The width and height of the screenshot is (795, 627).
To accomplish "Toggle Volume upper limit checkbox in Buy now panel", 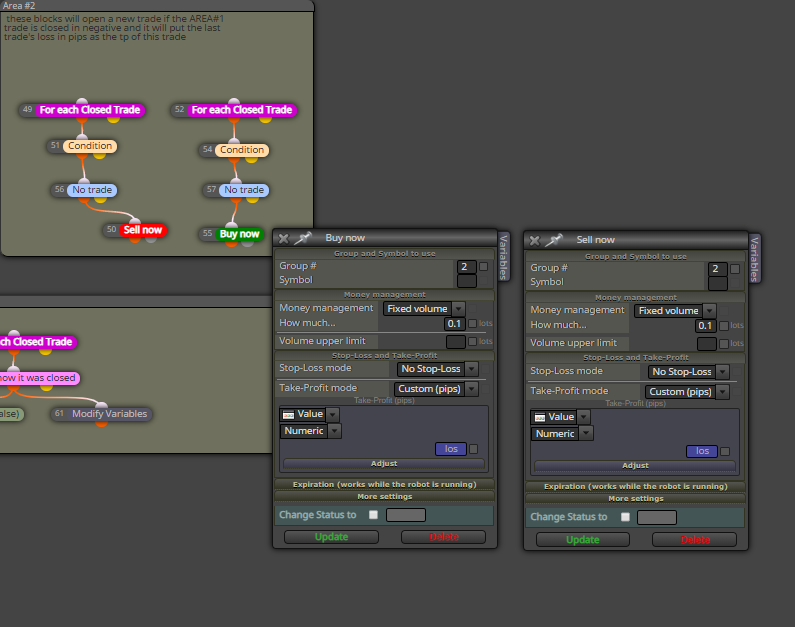I will click(473, 342).
